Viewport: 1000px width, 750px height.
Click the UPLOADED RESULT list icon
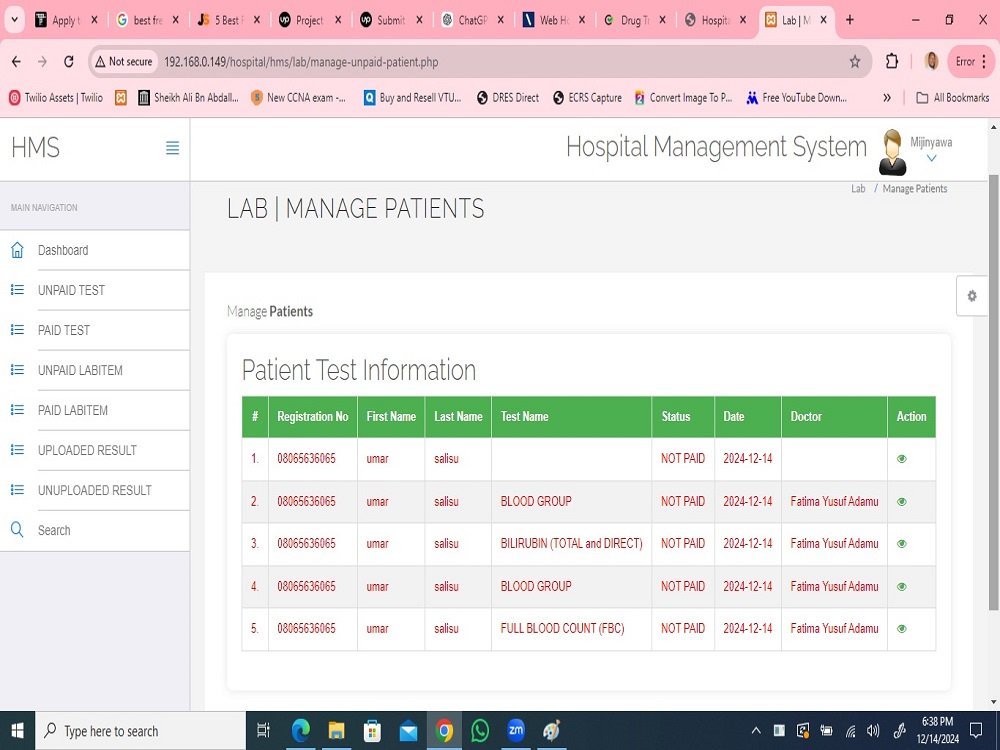click(17, 450)
